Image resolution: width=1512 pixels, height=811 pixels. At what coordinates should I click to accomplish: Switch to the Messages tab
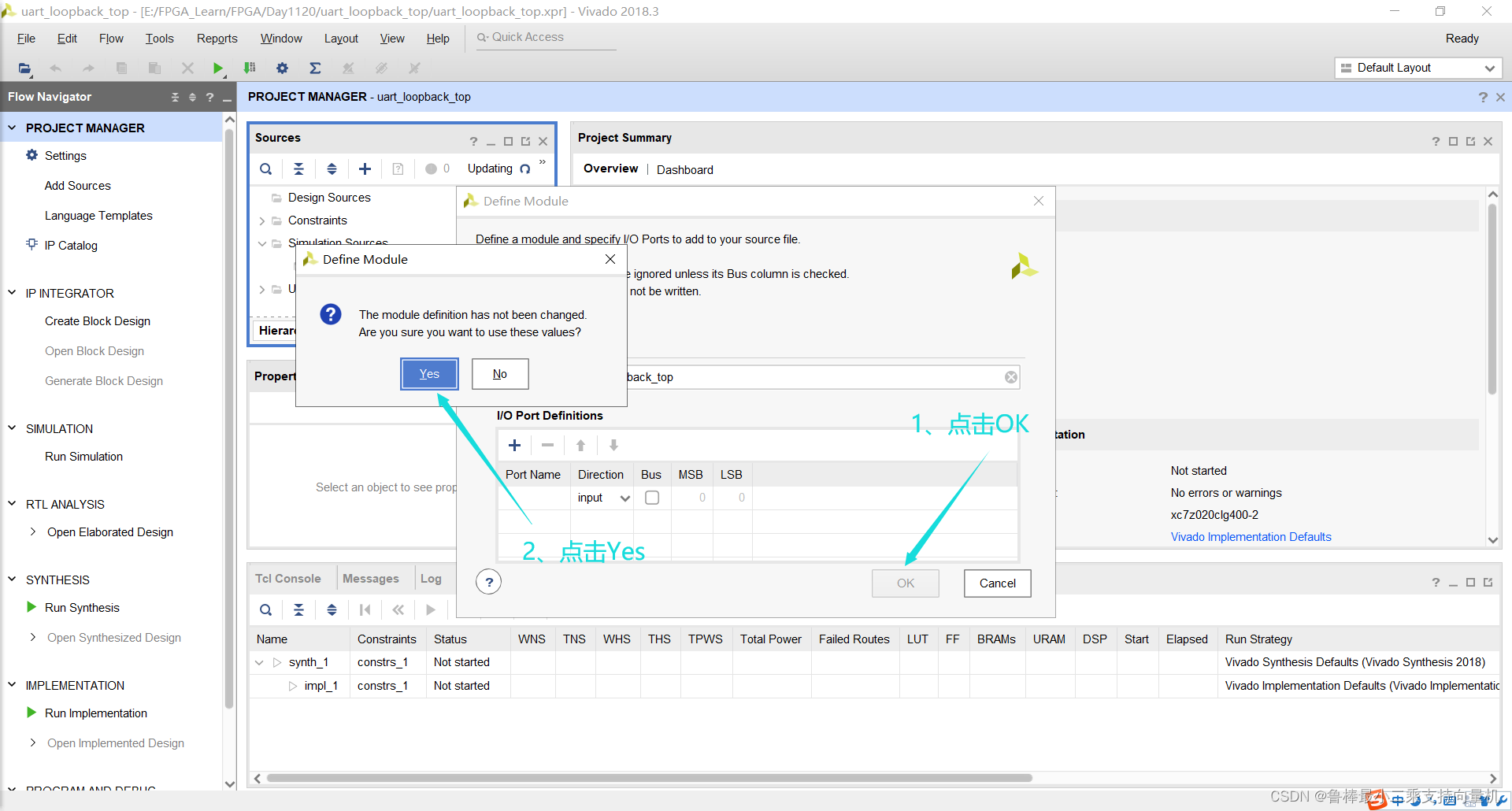pos(370,579)
